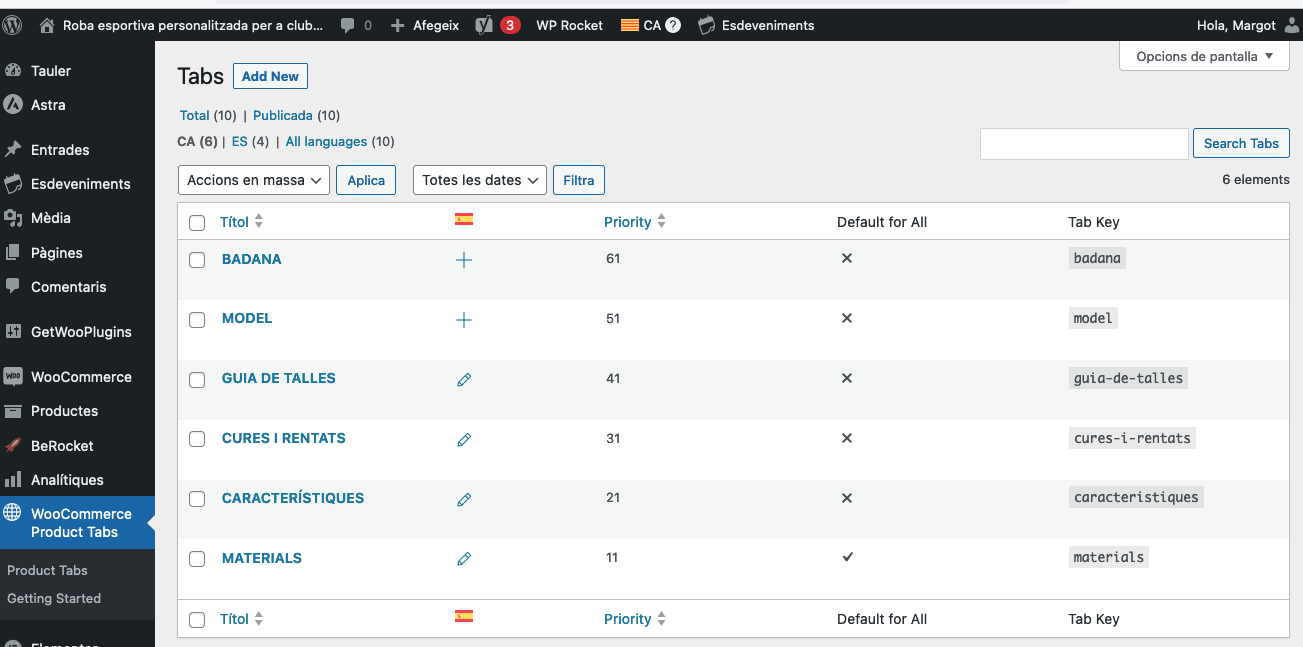Edit Spanish translation of CARACTERÍSTIQUES
Screen dimensions: 1303x647
[x=464, y=500]
